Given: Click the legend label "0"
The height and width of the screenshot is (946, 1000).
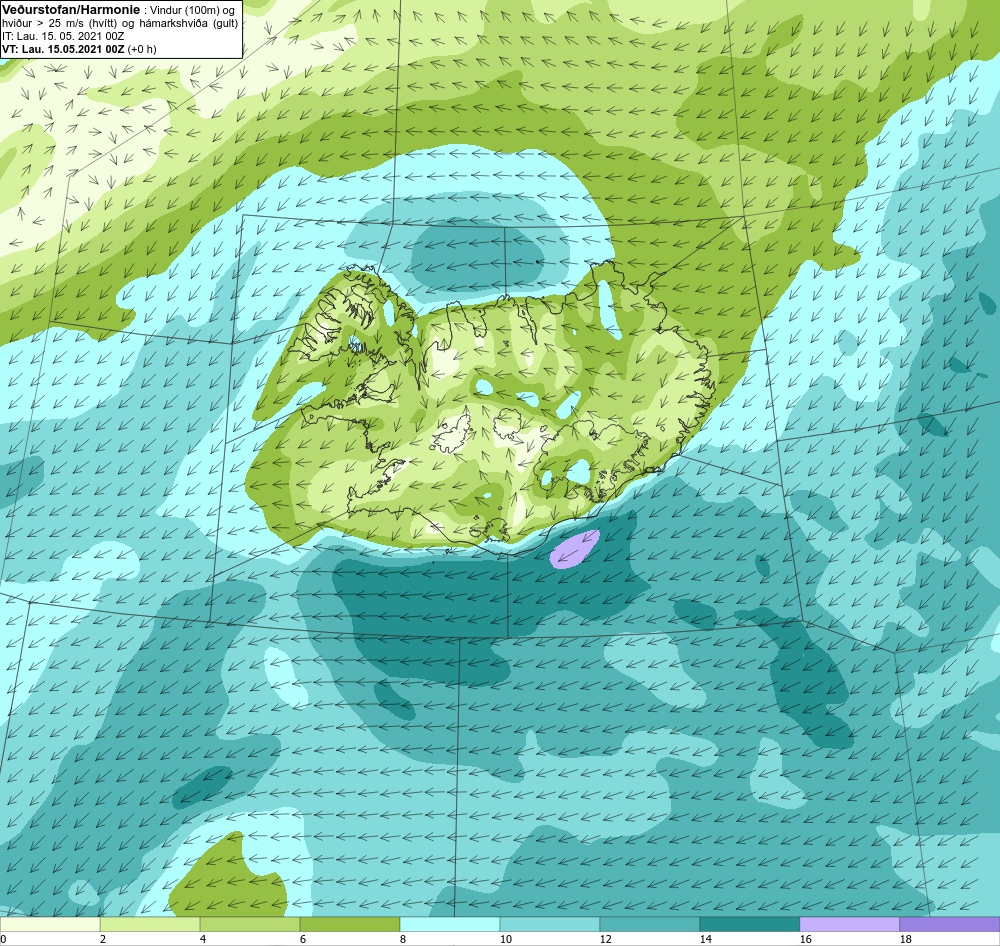Looking at the screenshot, I should tap(3, 939).
